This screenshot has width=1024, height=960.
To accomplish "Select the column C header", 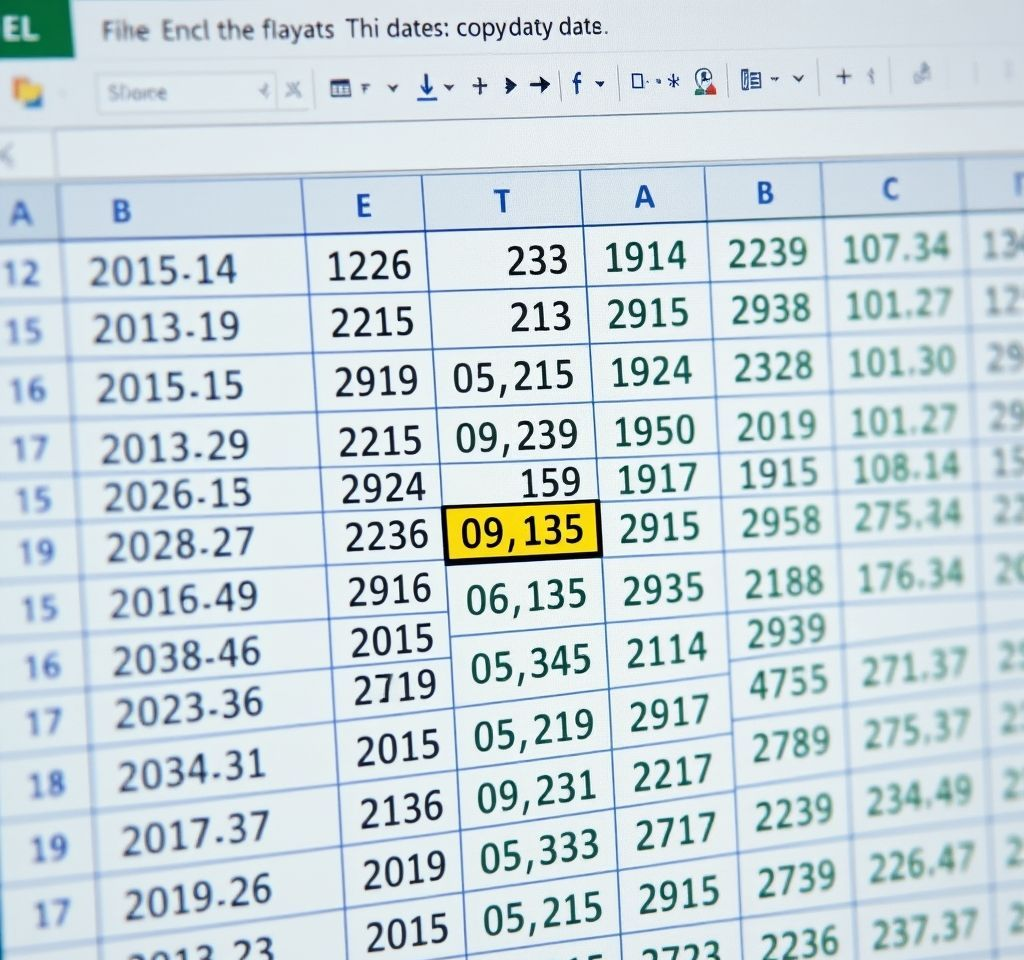I will [890, 189].
